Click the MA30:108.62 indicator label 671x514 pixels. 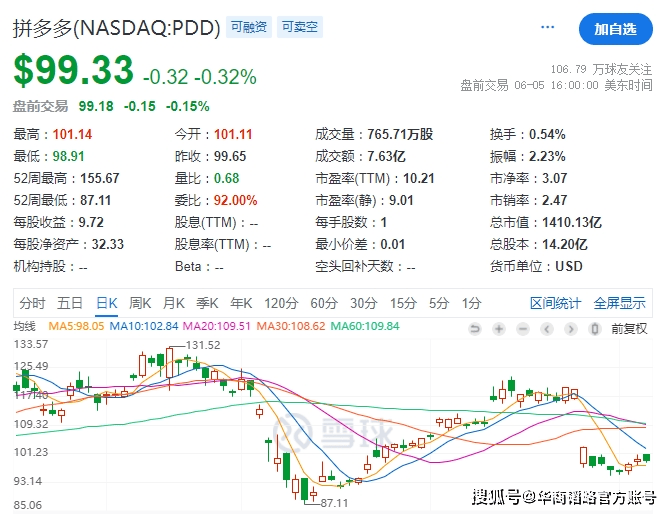pos(291,326)
